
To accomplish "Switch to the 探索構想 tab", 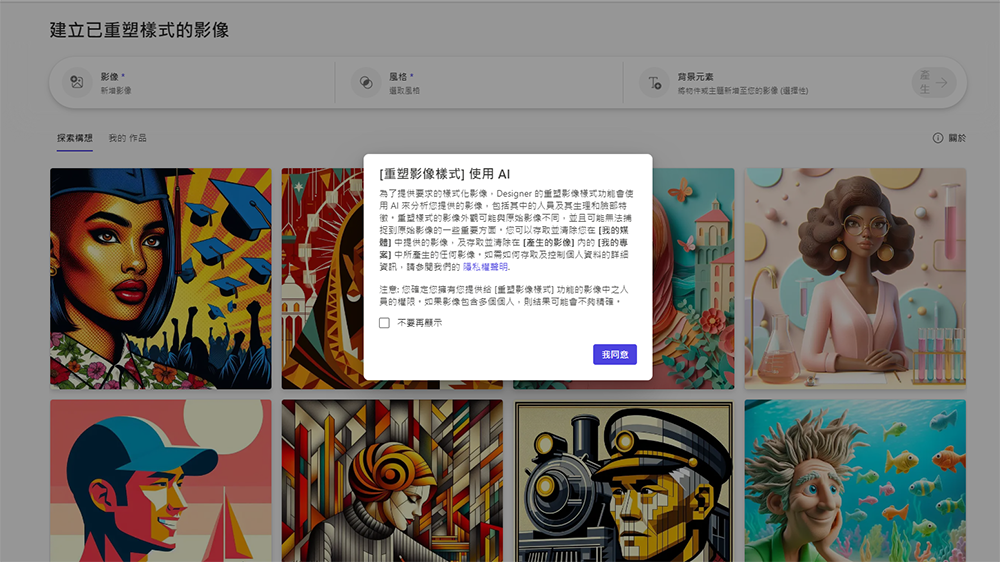I will click(x=75, y=138).
